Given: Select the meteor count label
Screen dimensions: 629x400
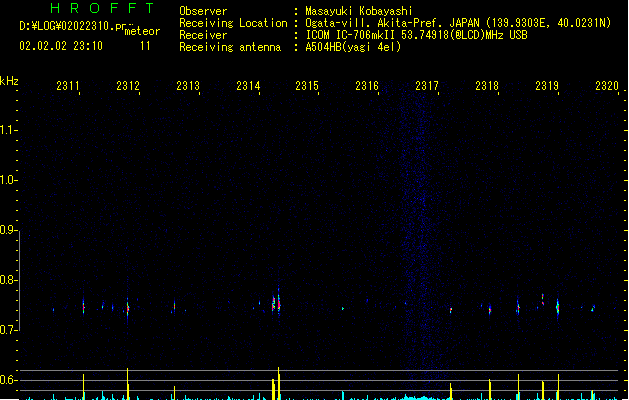Looking at the screenshot, I should (x=142, y=31).
